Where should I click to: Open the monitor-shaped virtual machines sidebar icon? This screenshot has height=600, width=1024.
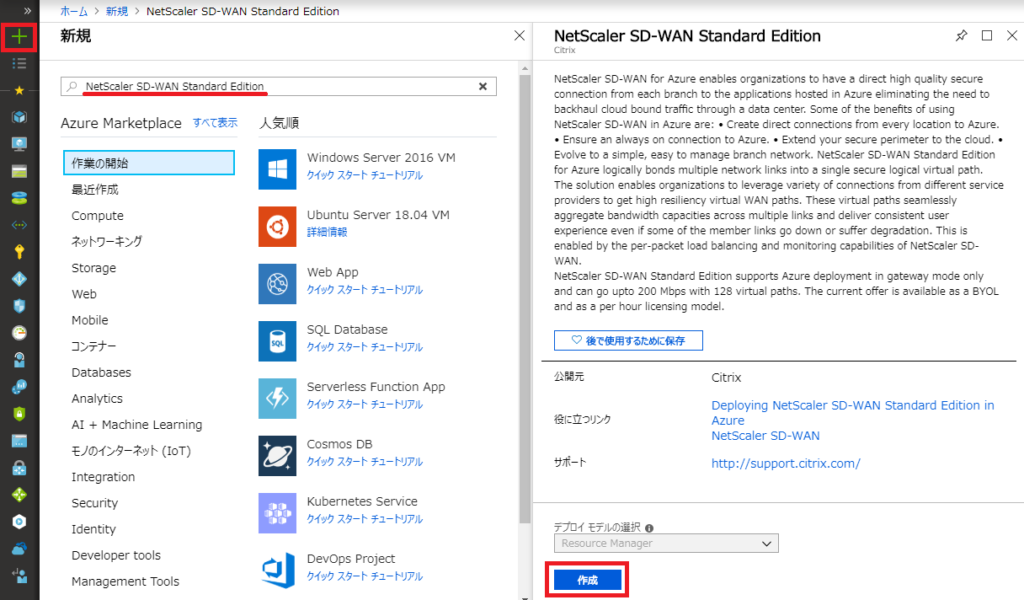click(x=19, y=144)
